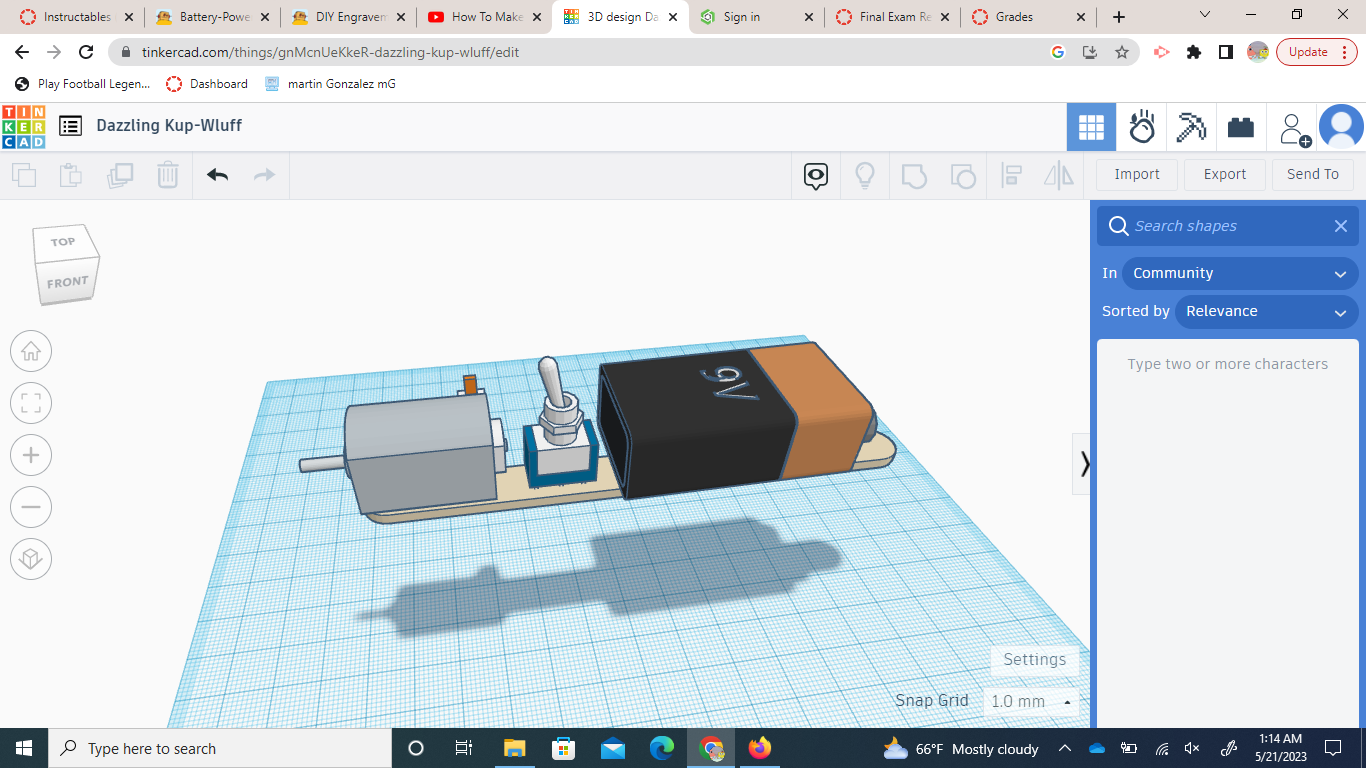Select the Mirror flip tool

tap(1058, 175)
